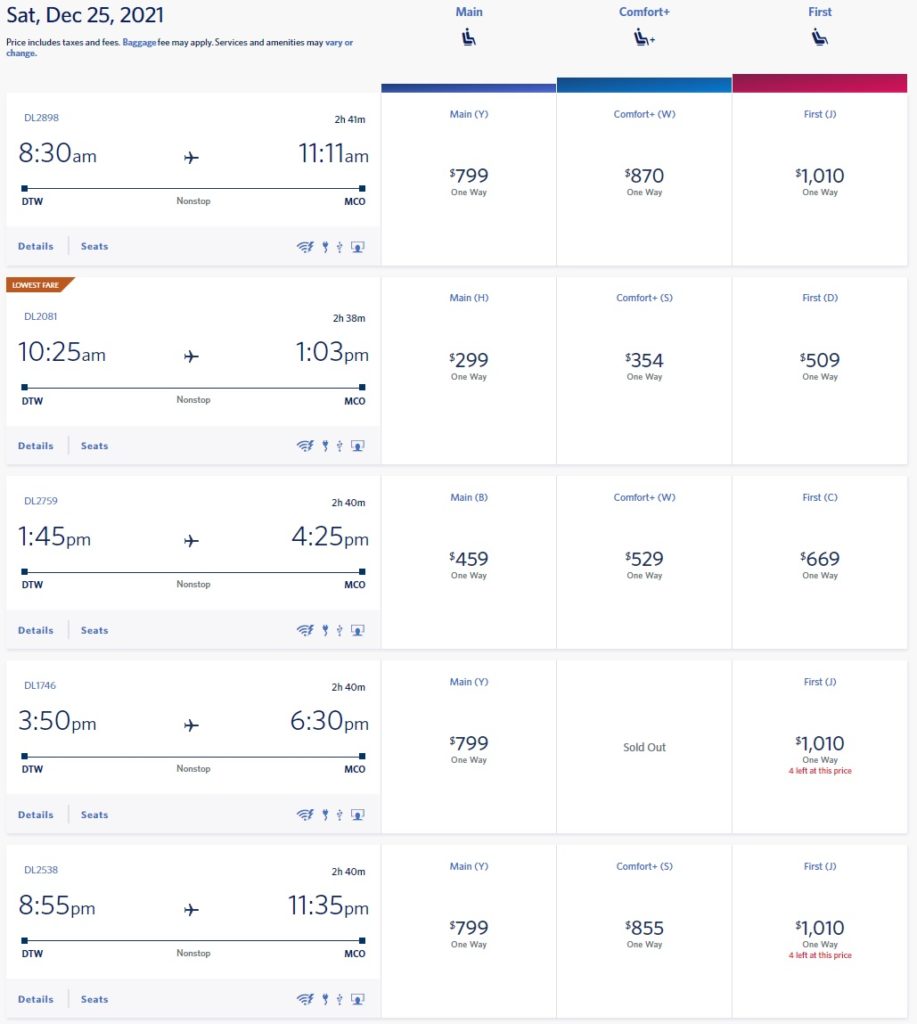Click power outlet icon on flight DL2081
Viewport: 917px width, 1024px height.
(325, 446)
